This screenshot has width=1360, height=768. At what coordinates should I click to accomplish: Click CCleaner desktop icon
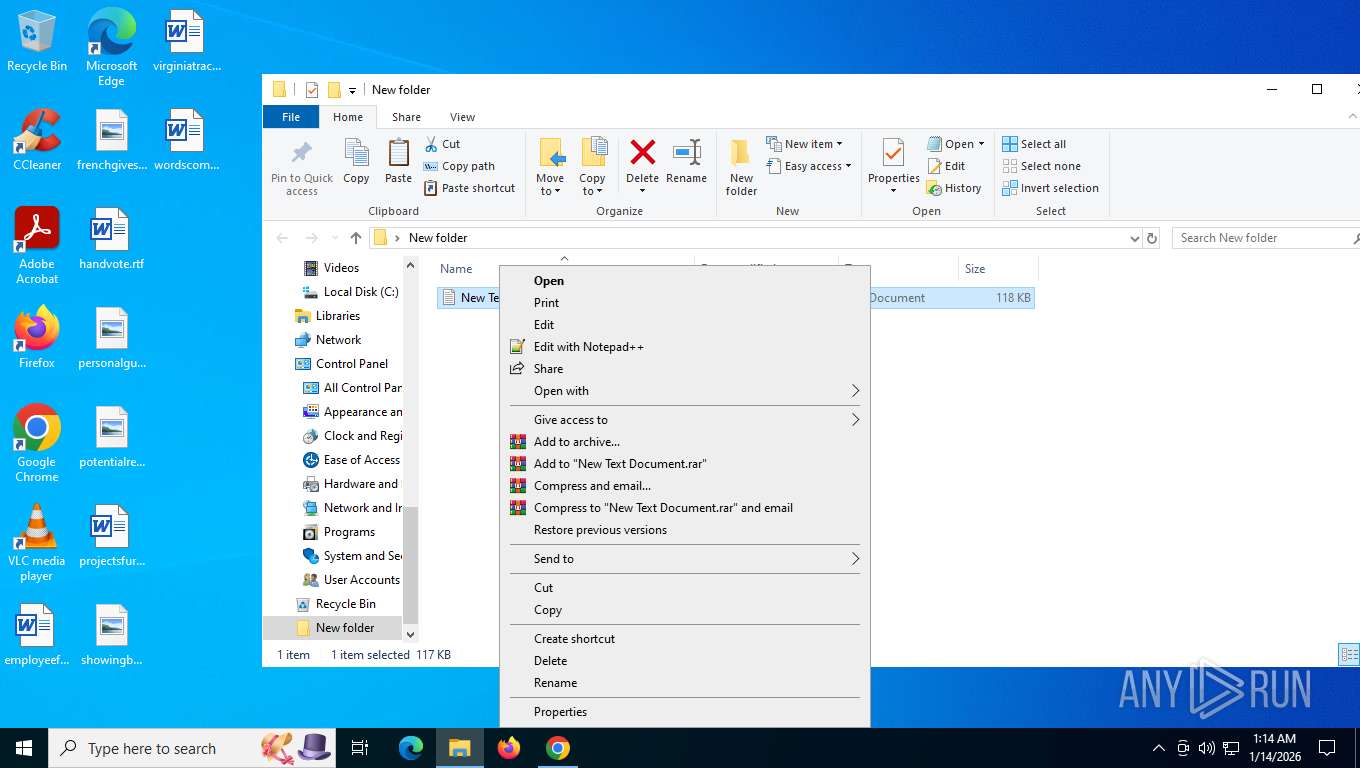click(x=37, y=139)
